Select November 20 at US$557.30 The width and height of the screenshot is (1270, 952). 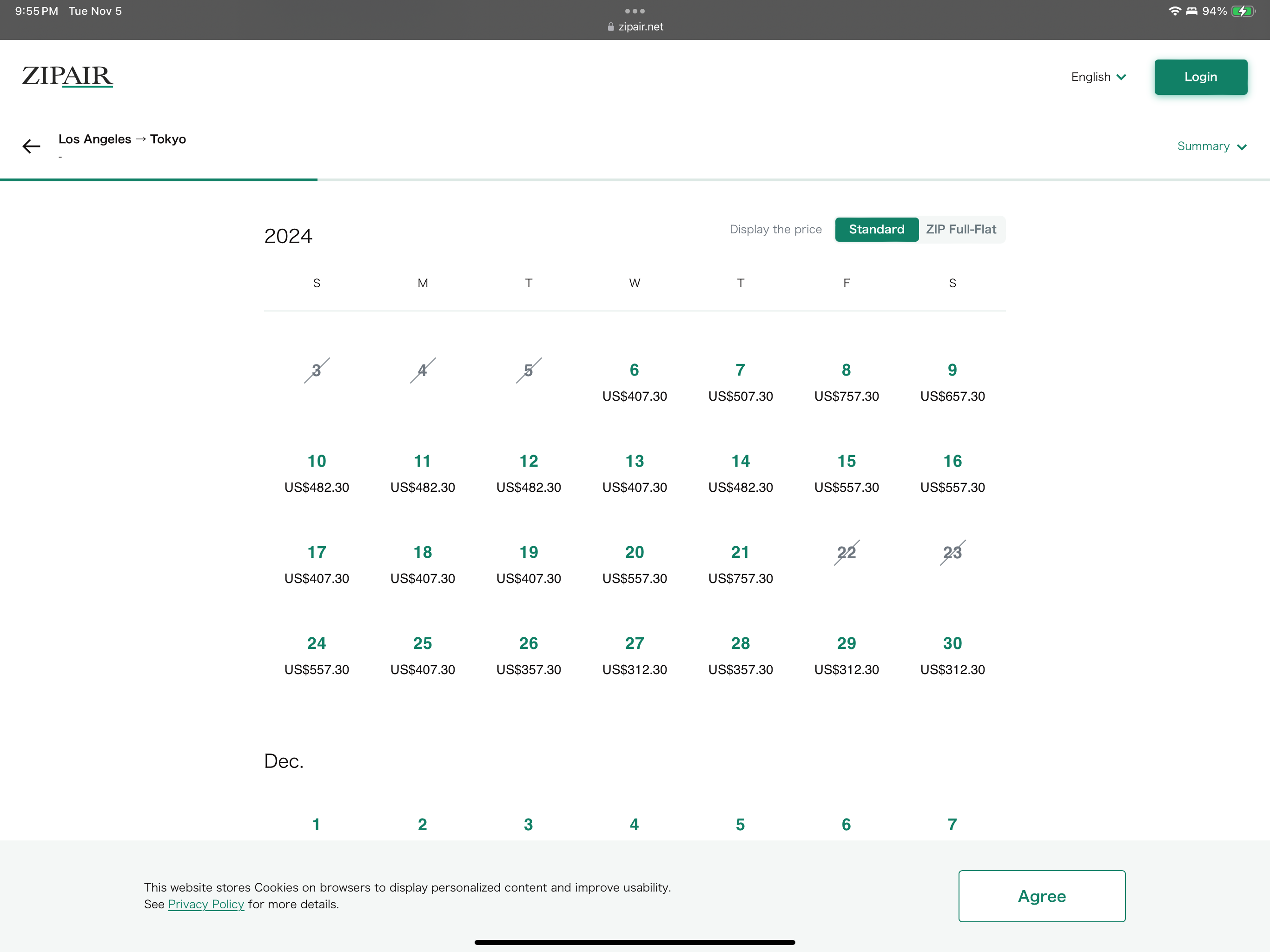pos(635,564)
